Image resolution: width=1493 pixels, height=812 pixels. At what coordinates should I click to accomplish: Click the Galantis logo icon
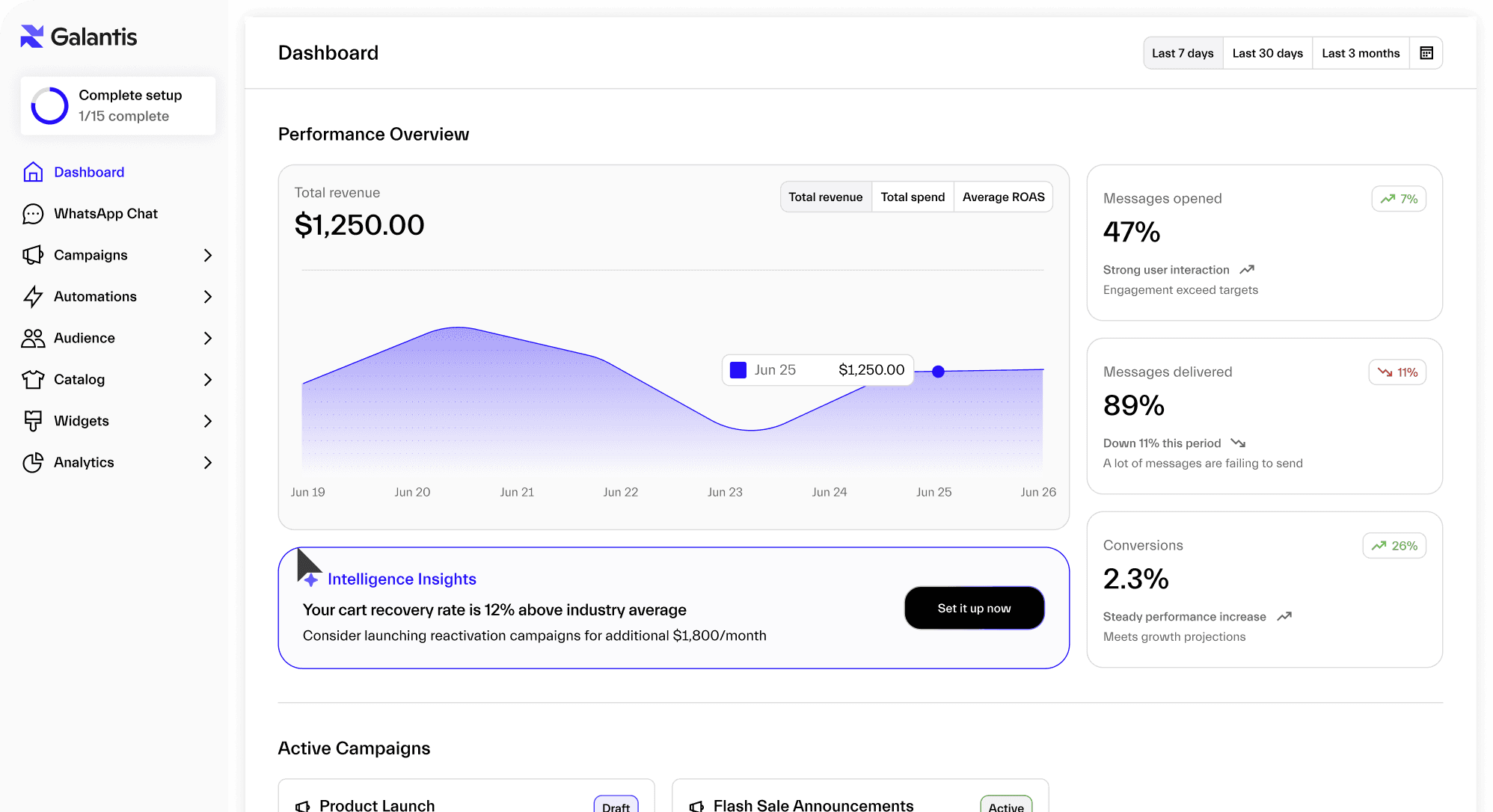[x=32, y=37]
